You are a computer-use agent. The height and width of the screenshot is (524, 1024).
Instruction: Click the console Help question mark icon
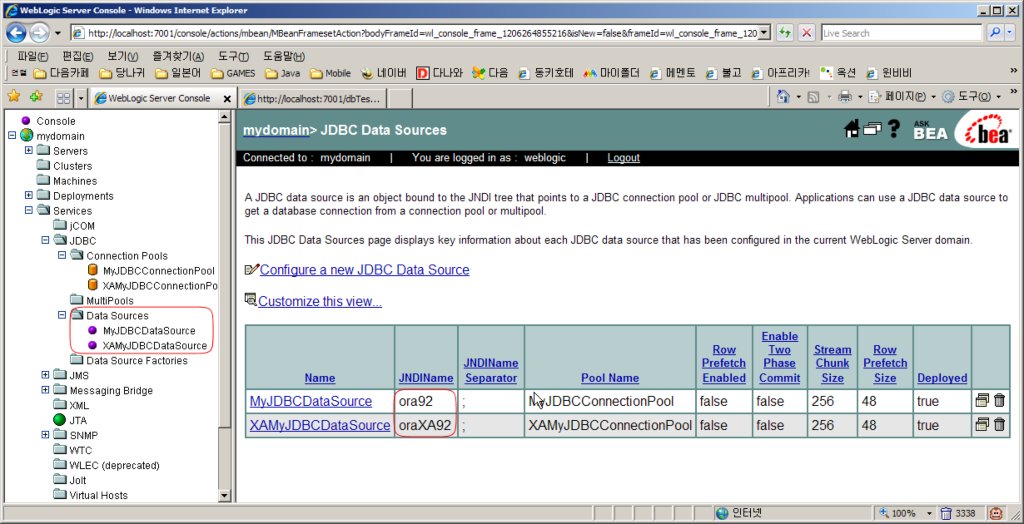pos(893,129)
